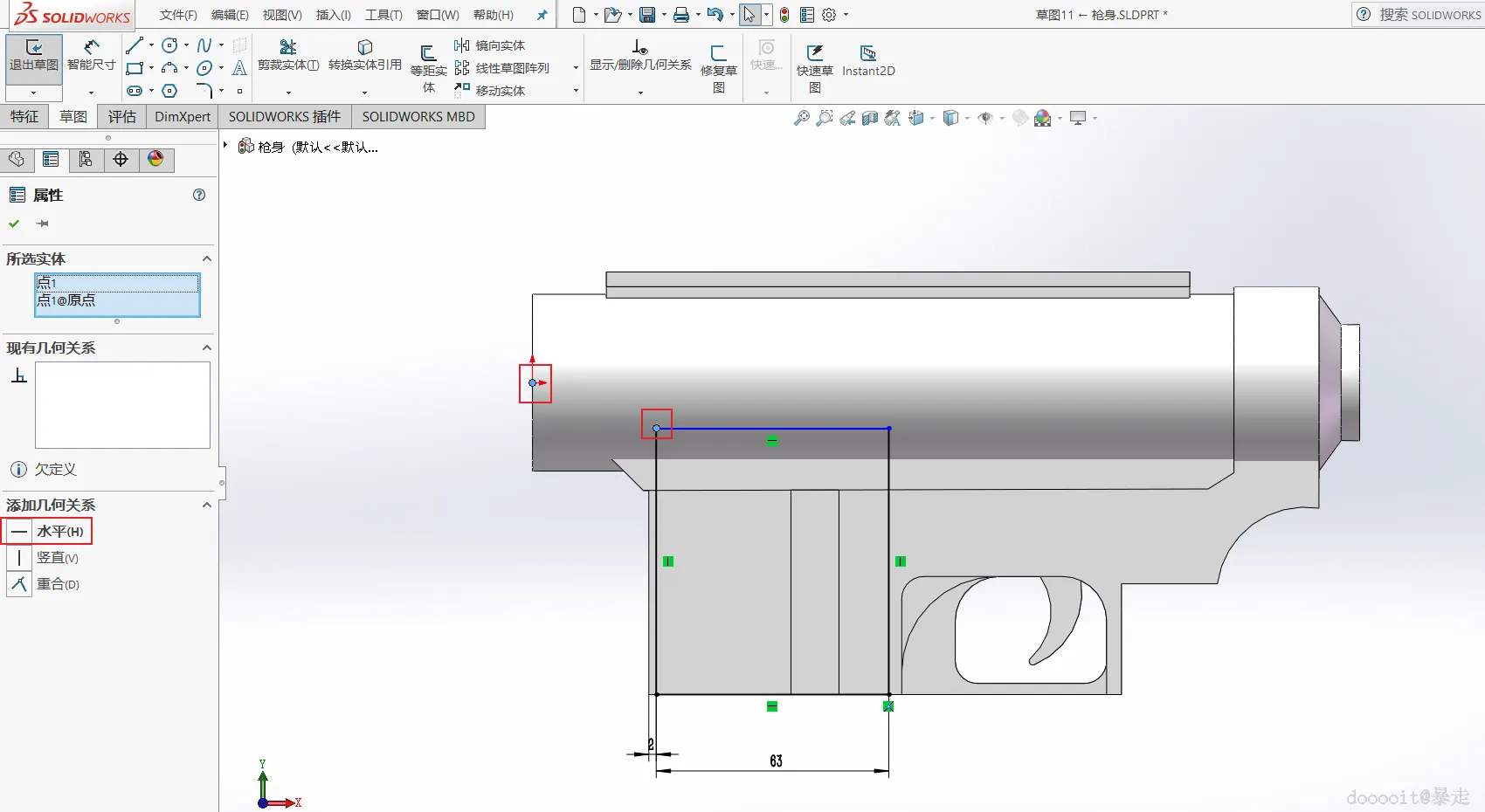Open the Edit Appearance color sphere

tap(1042, 118)
